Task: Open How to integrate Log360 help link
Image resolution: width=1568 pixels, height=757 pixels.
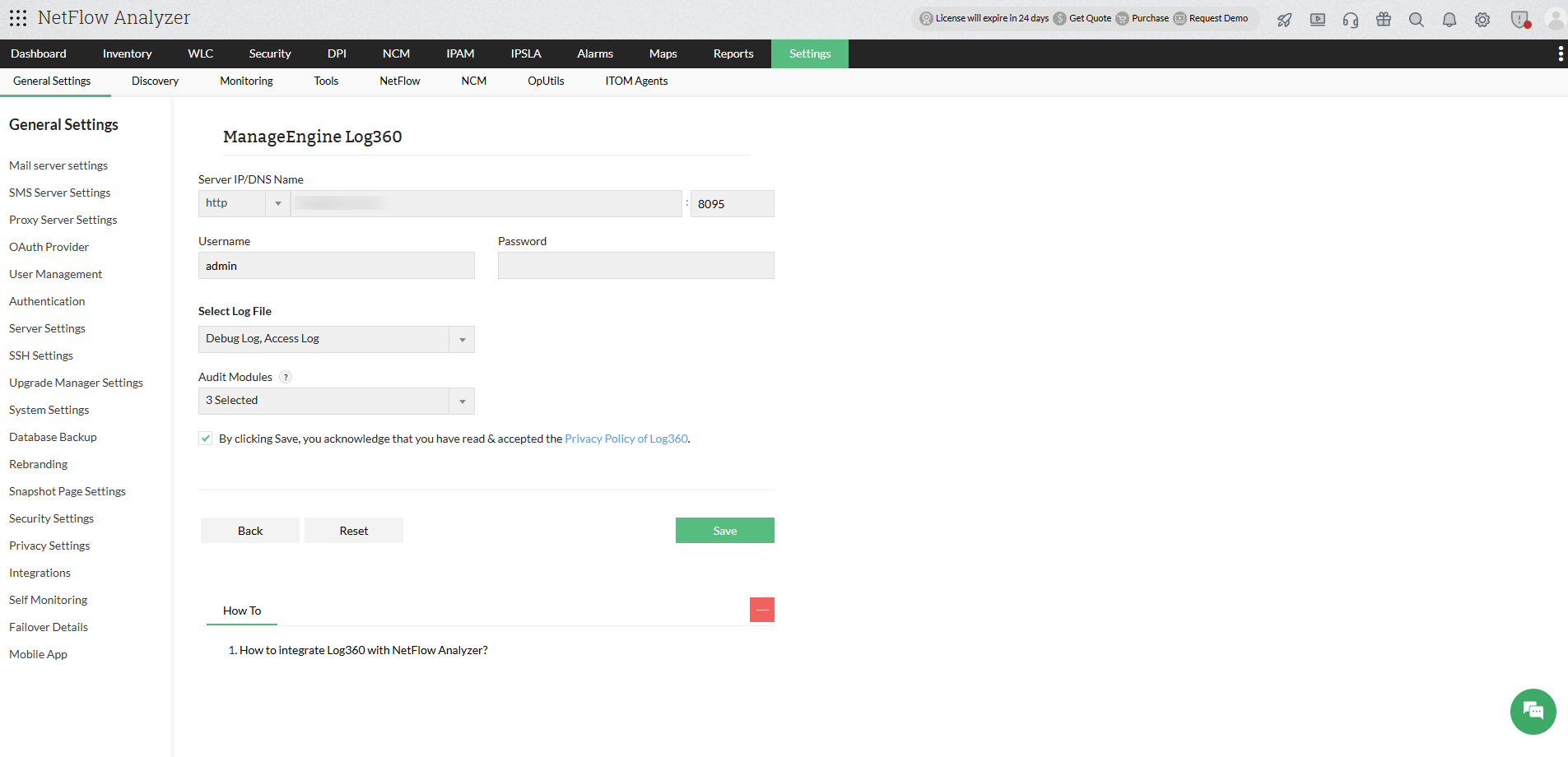Action: coord(364,650)
